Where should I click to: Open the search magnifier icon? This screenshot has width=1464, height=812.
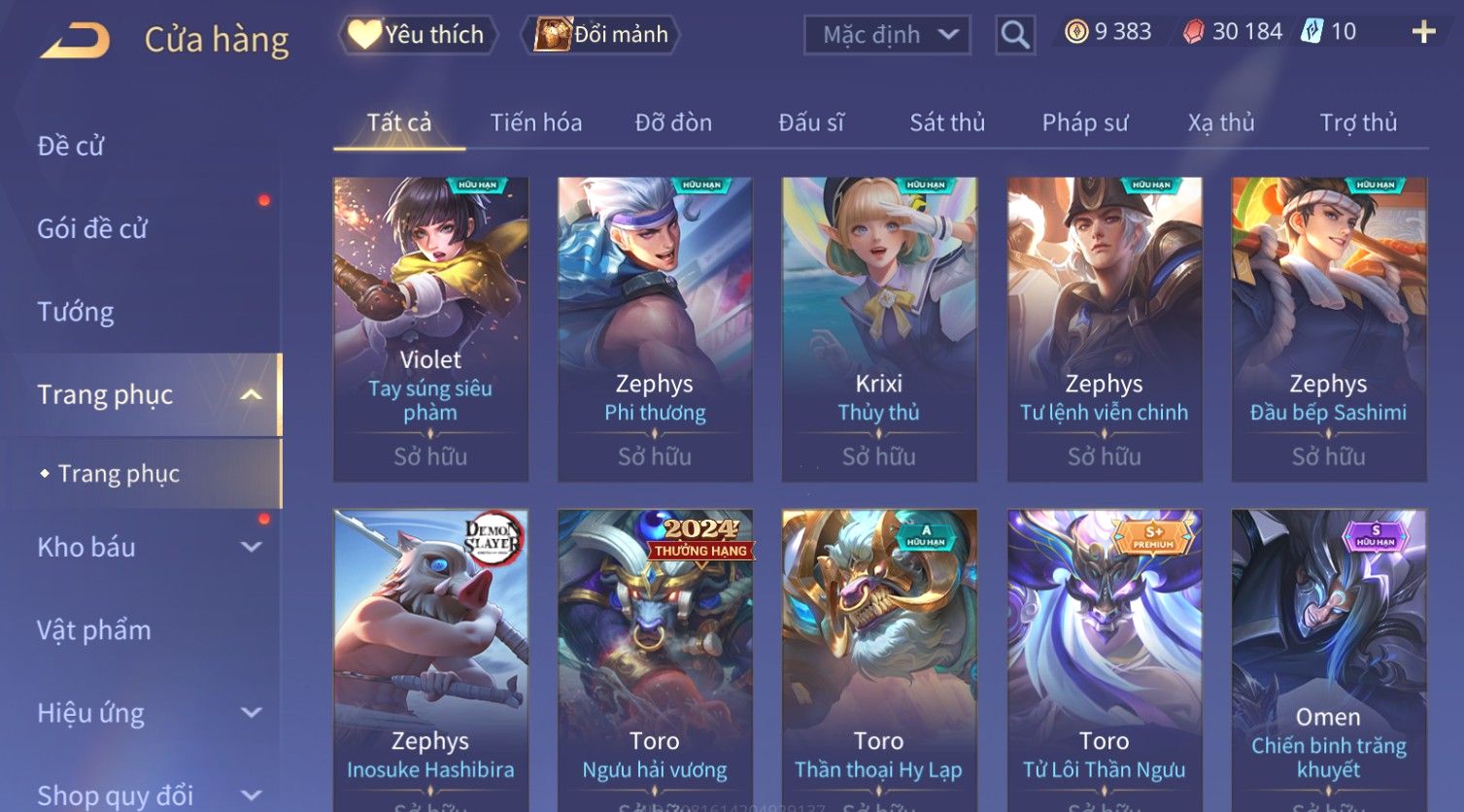[1015, 35]
